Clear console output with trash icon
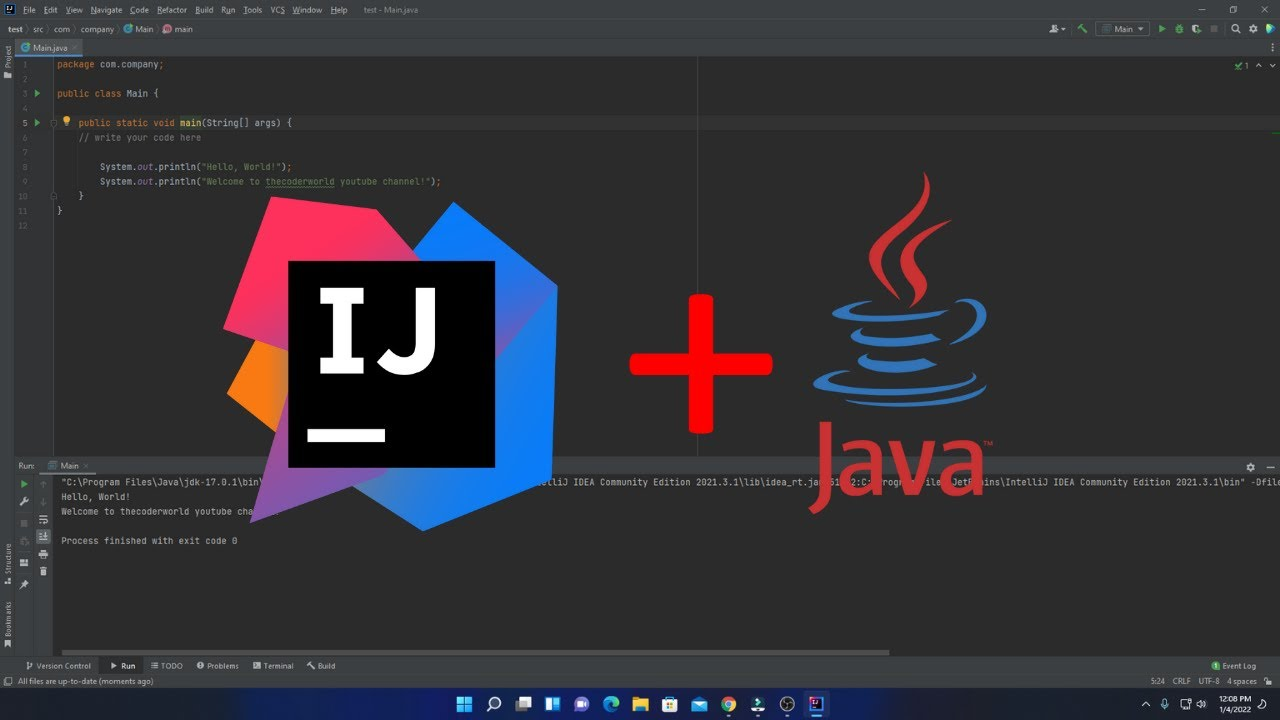 pos(43,571)
